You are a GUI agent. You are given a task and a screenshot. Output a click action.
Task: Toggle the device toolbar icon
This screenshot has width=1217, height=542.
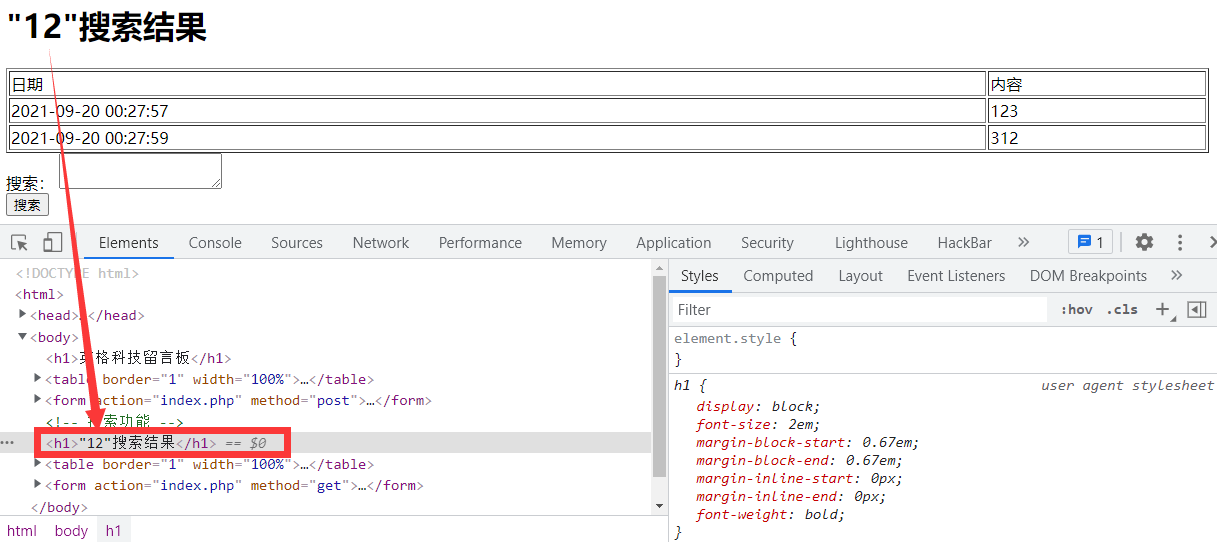[52, 243]
